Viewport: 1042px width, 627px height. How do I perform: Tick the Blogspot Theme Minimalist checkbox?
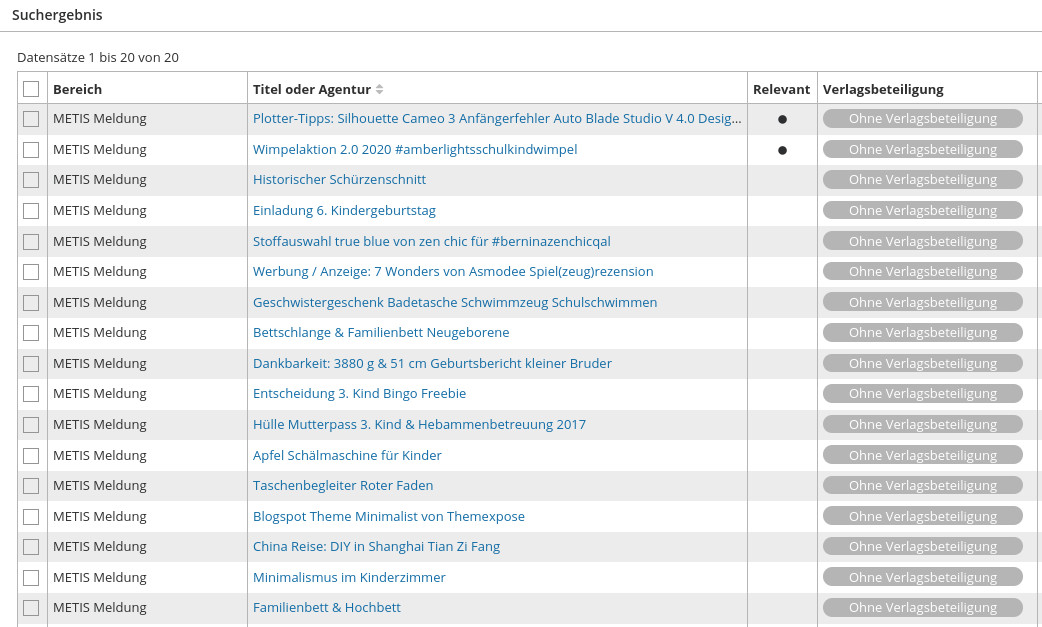(x=31, y=516)
